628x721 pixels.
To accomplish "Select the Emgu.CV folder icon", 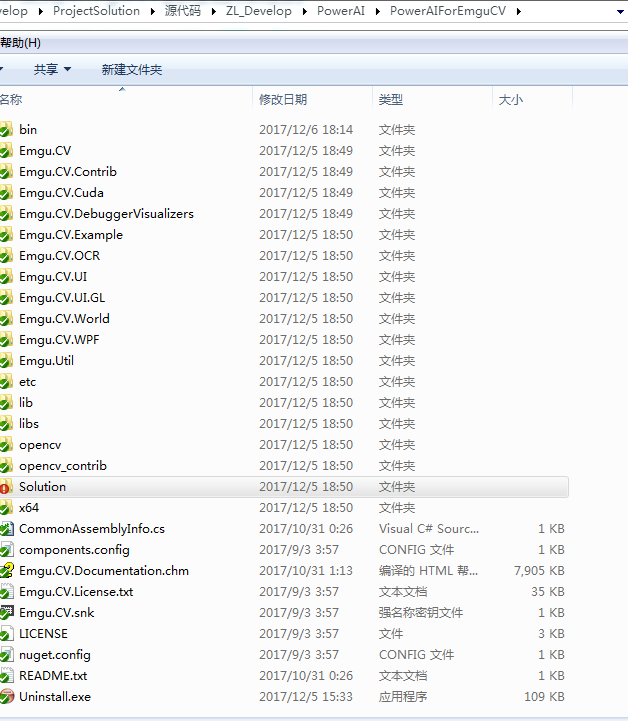I will (6, 151).
